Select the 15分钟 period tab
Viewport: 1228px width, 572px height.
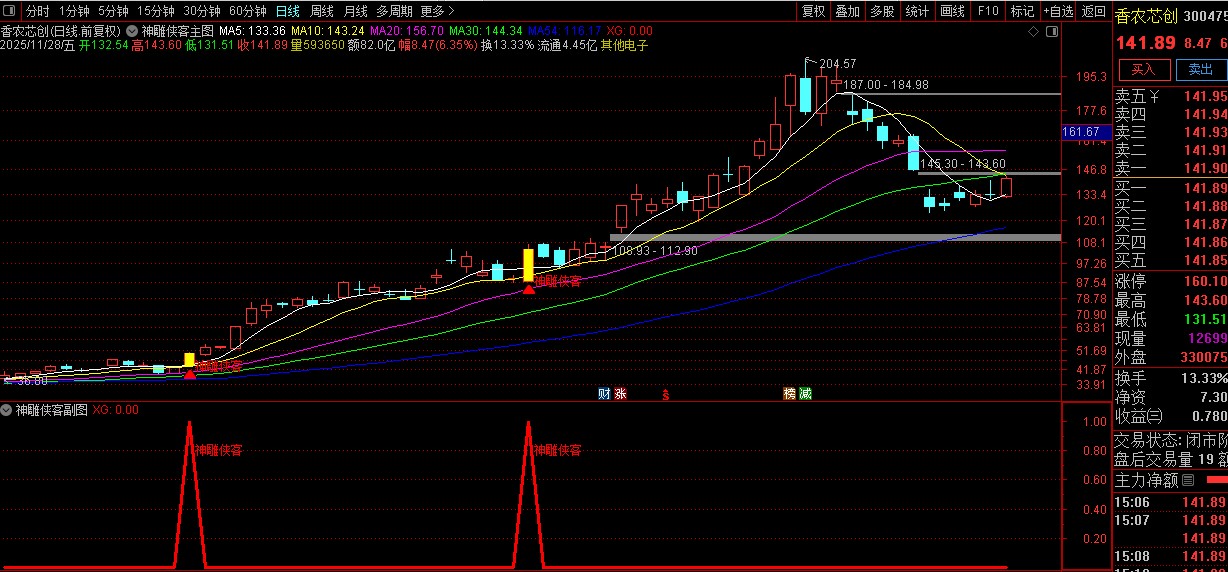tap(155, 11)
